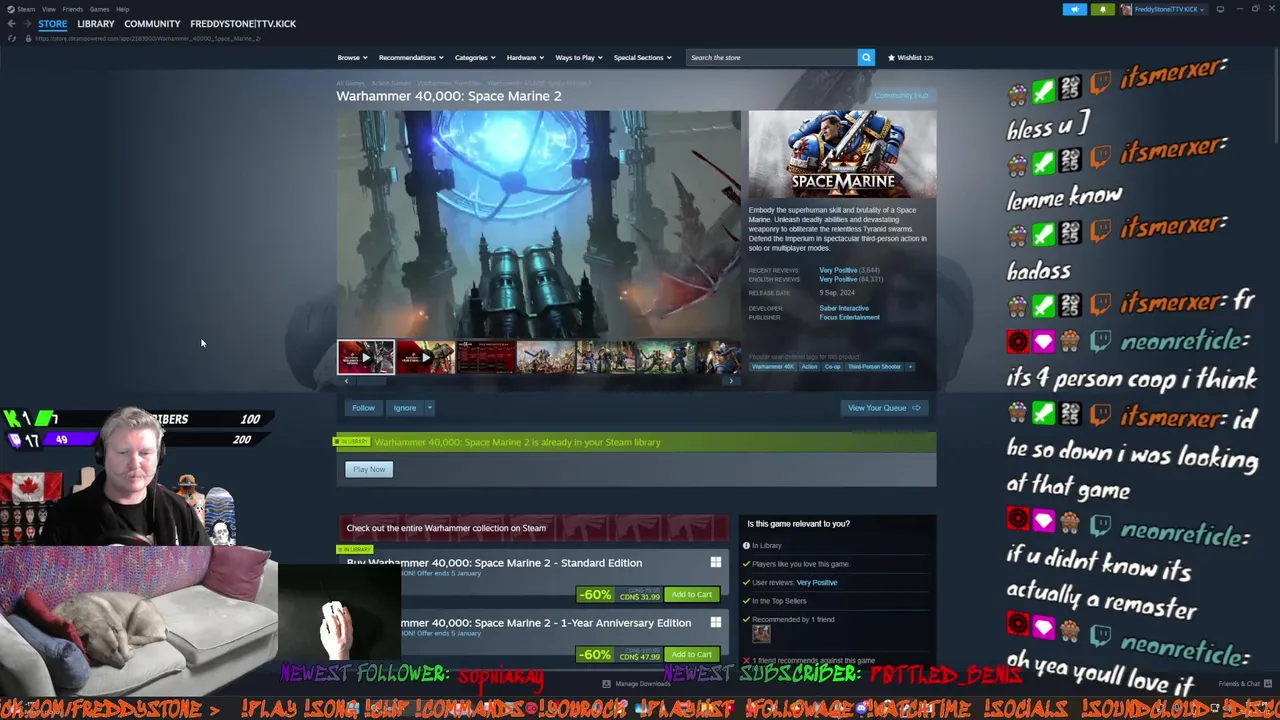Switch to the STORE tab
Viewport: 1280px width, 720px height.
click(x=53, y=24)
